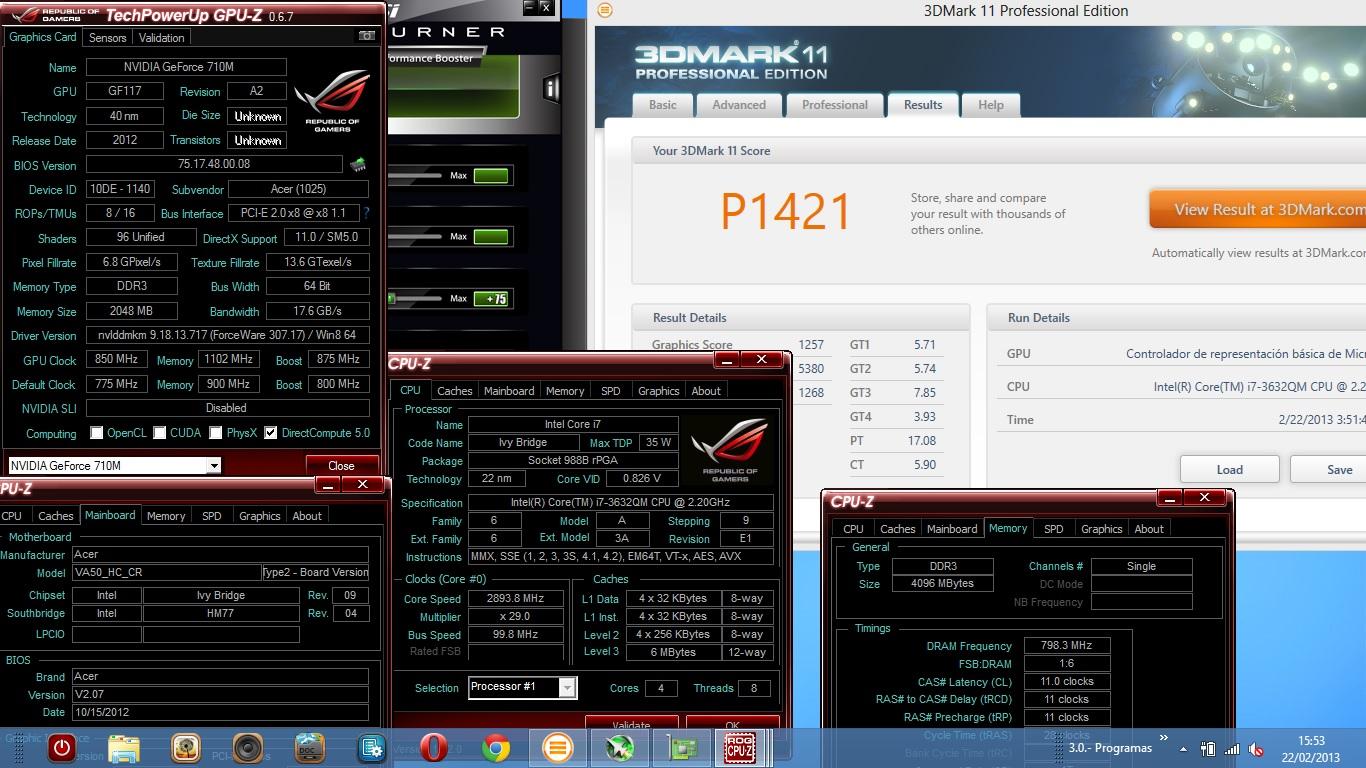Image resolution: width=1366 pixels, height=768 pixels.
Task: Open 3DMark Advanced tab
Action: [x=739, y=105]
